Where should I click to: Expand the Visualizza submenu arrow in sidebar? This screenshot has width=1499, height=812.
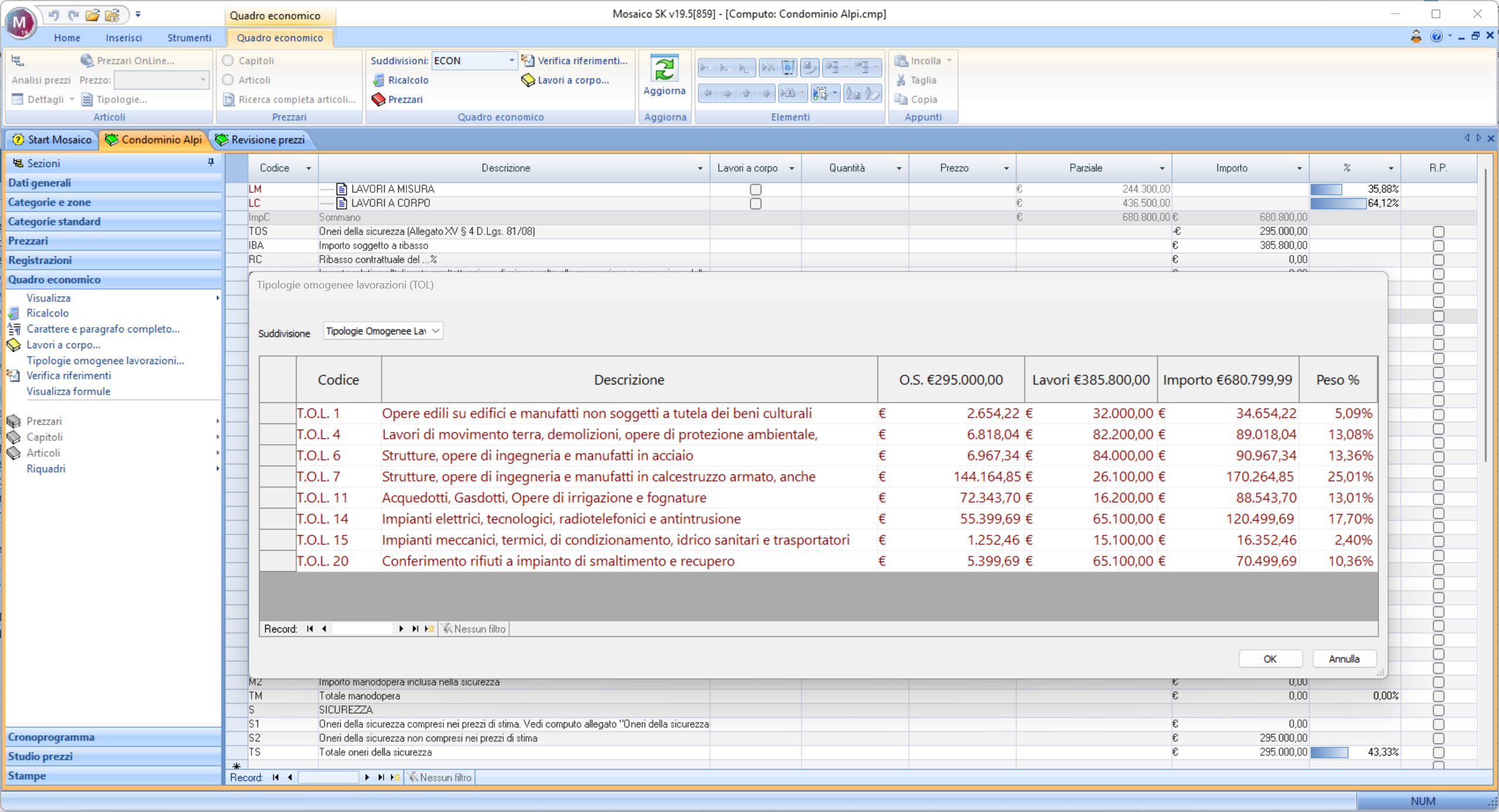pyautogui.click(x=218, y=298)
